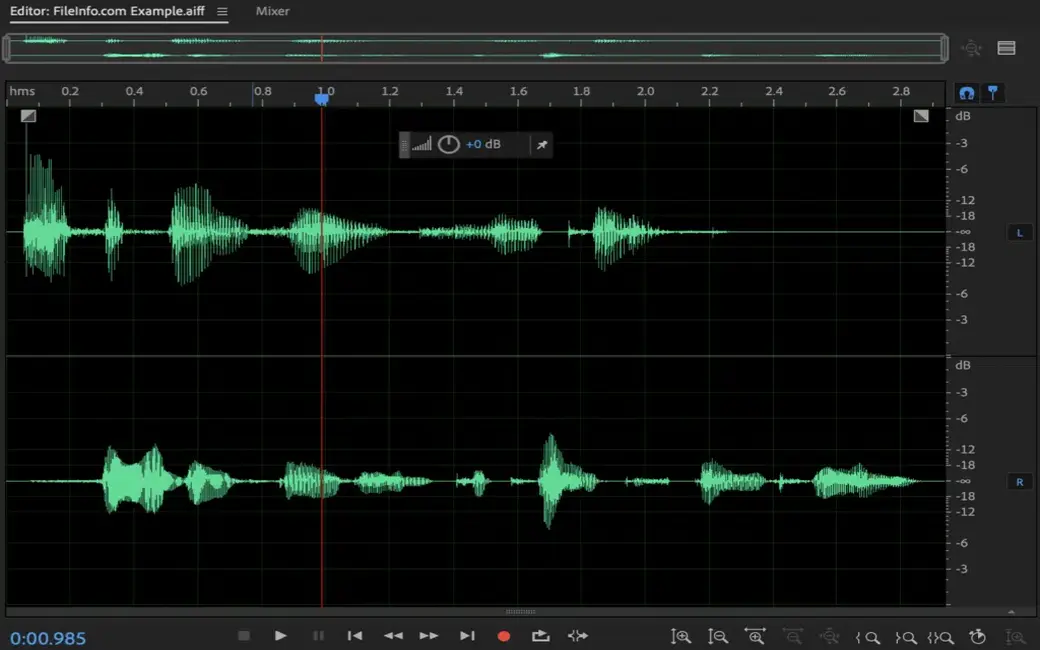Click the fade-out handle at waveform end
Image resolution: width=1040 pixels, height=650 pixels.
point(921,116)
